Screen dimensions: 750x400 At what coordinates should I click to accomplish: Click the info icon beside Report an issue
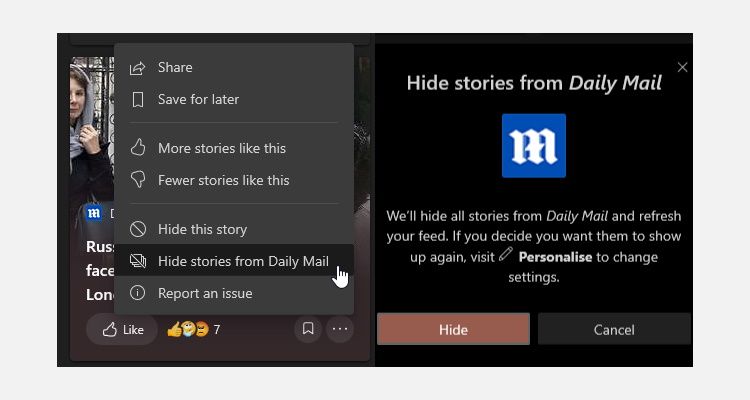138,293
